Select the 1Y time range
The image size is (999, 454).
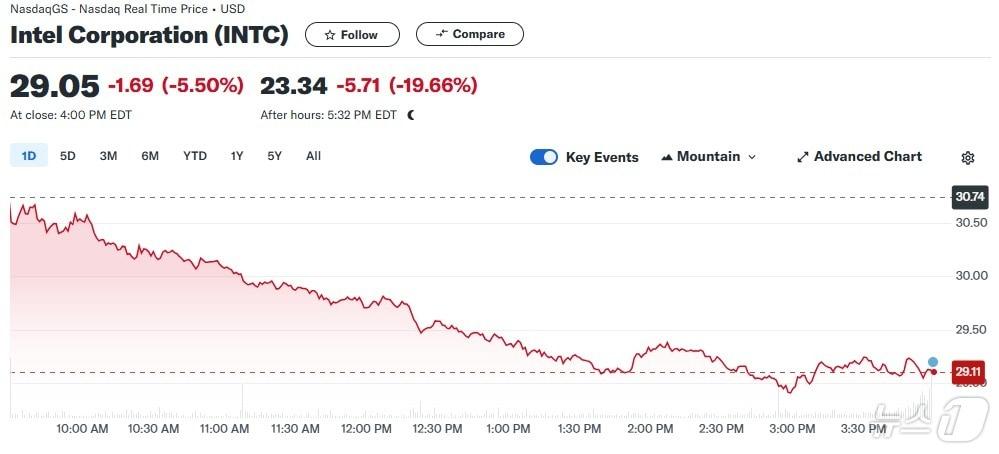[x=237, y=156]
